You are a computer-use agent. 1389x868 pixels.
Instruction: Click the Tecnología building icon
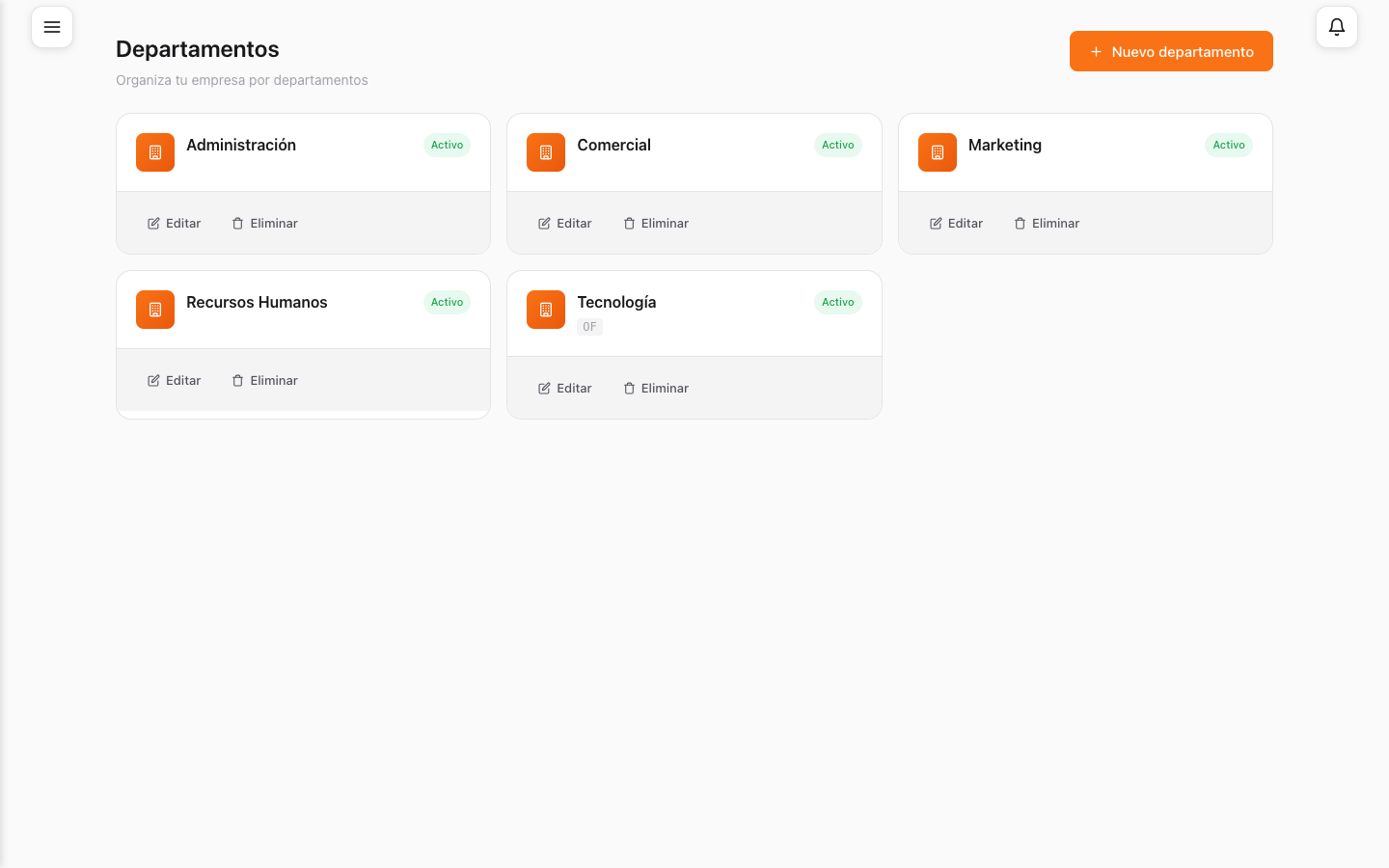(546, 310)
